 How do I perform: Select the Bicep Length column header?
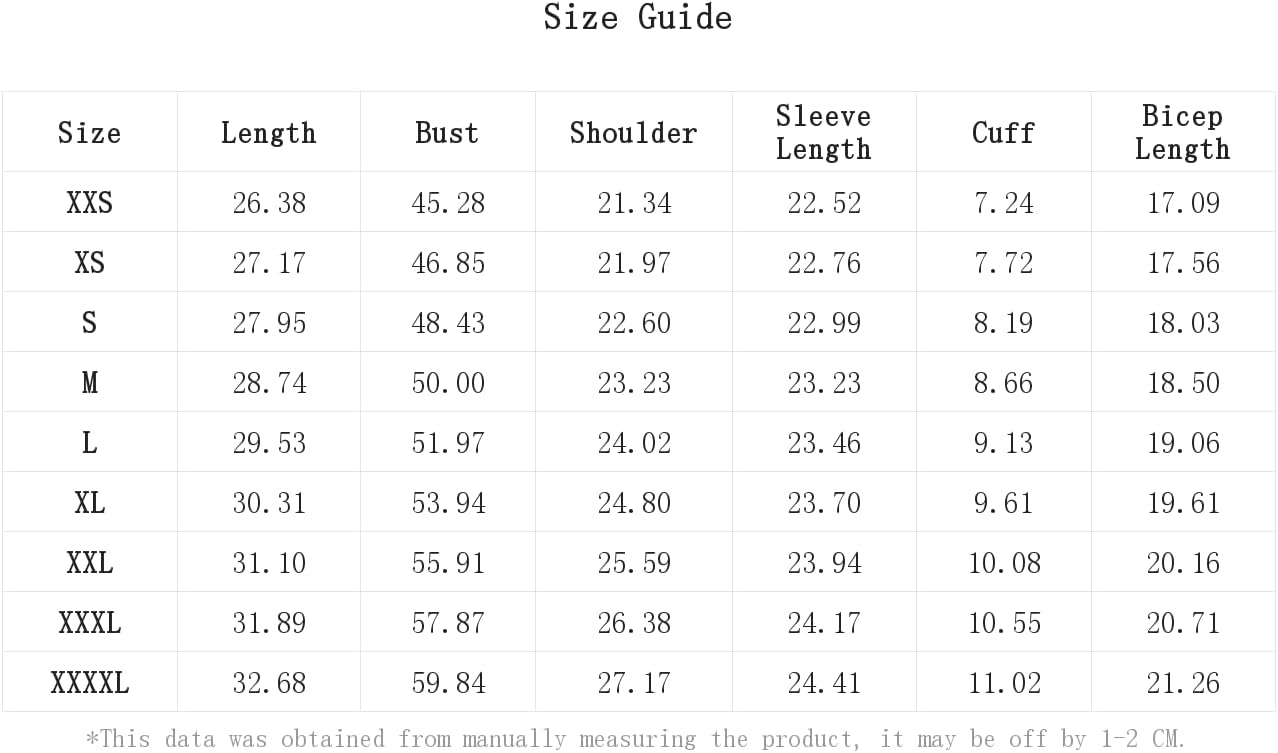1182,133
